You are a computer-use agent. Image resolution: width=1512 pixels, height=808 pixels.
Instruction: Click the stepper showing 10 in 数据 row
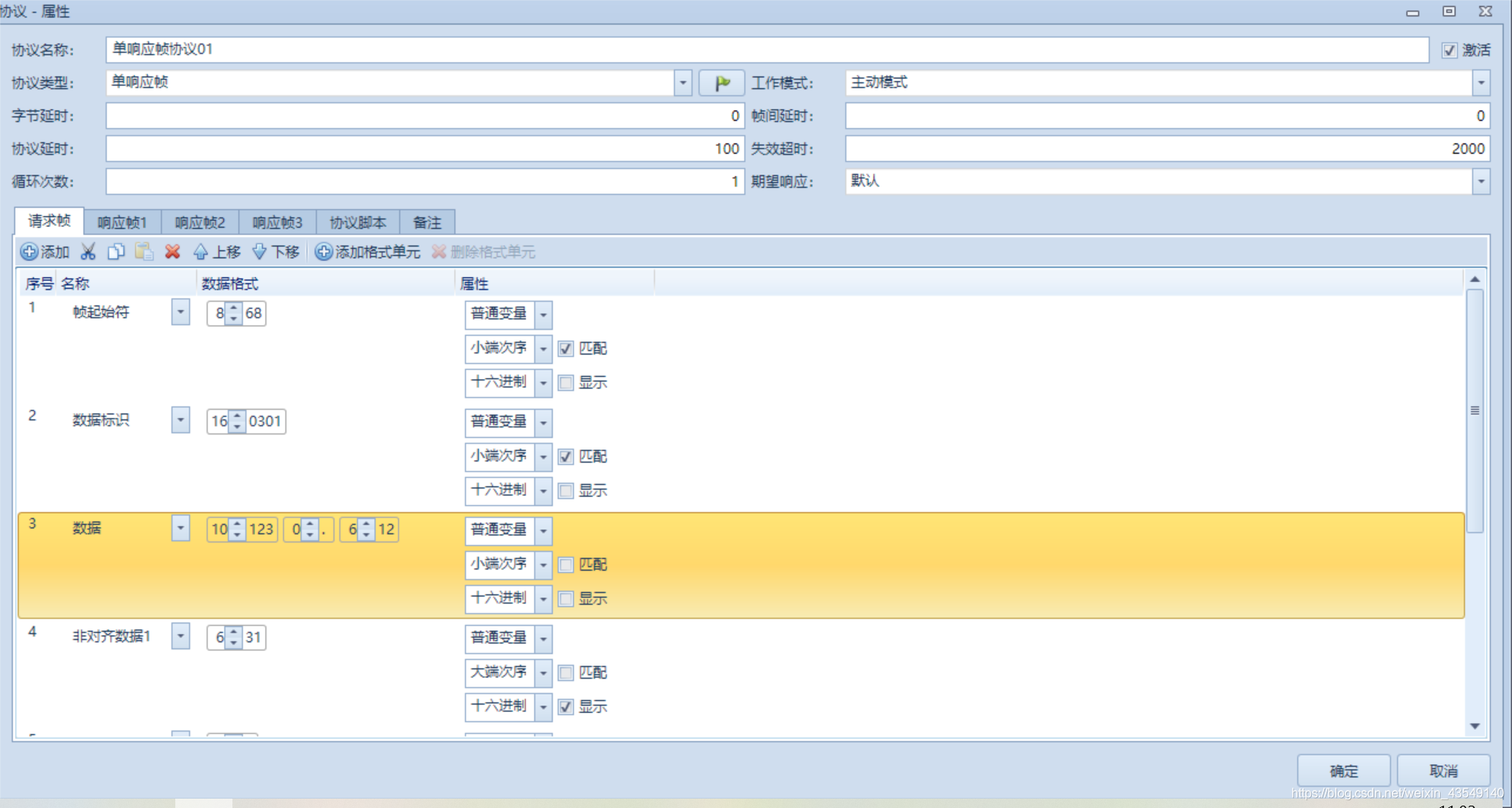pos(236,529)
